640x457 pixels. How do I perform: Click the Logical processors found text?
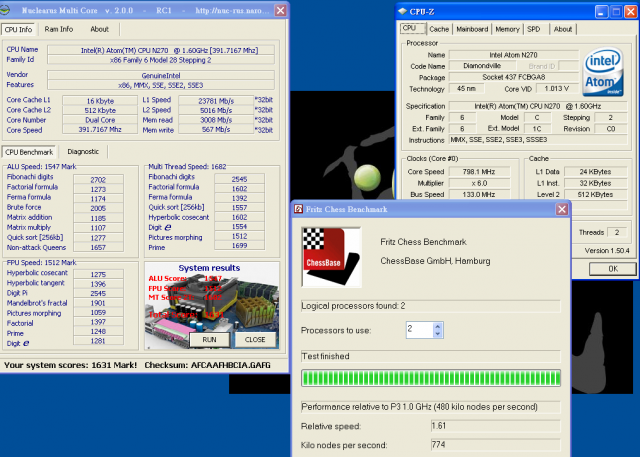[353, 306]
